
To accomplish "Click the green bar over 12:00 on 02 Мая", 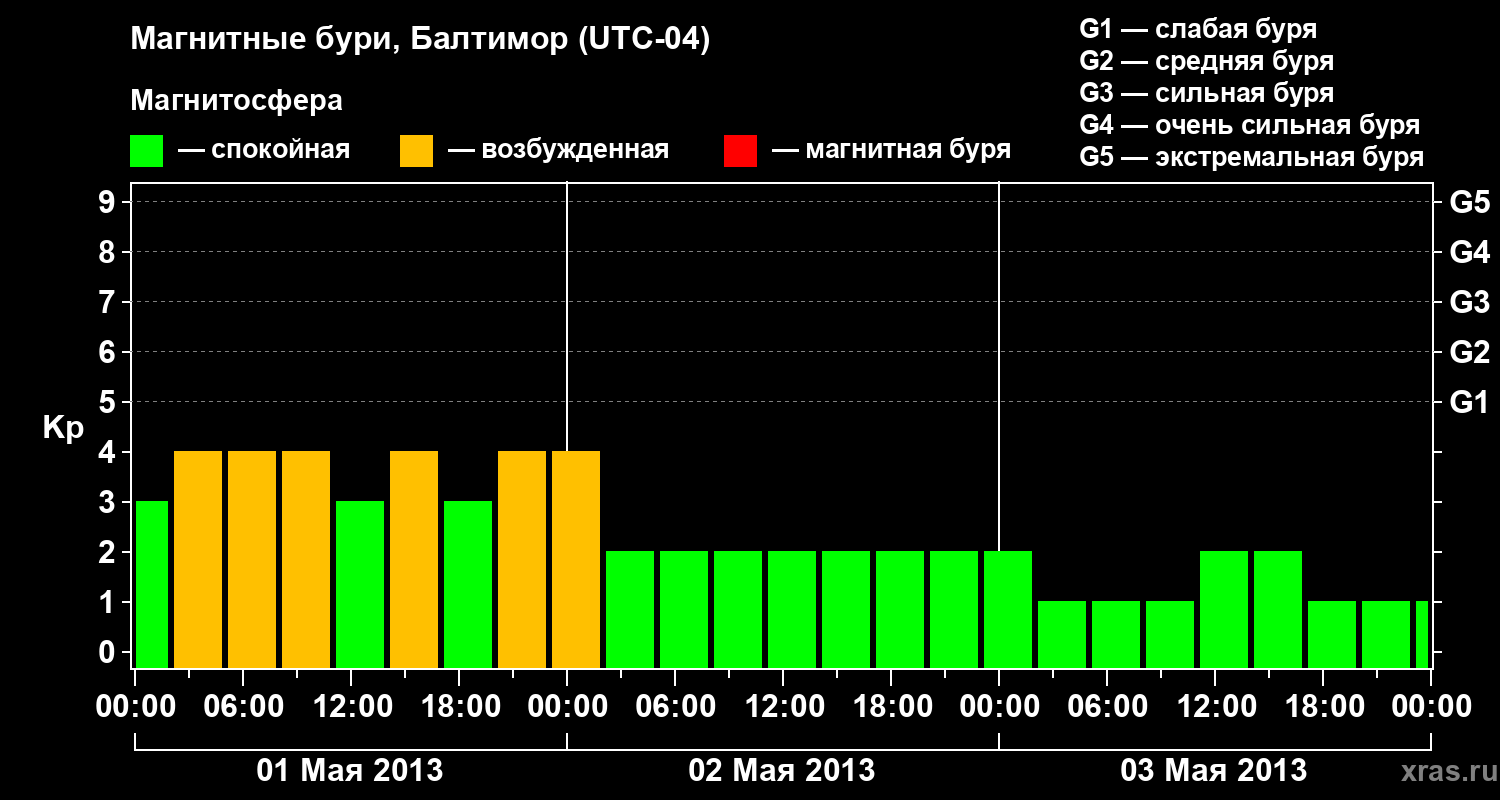I will point(792,609).
